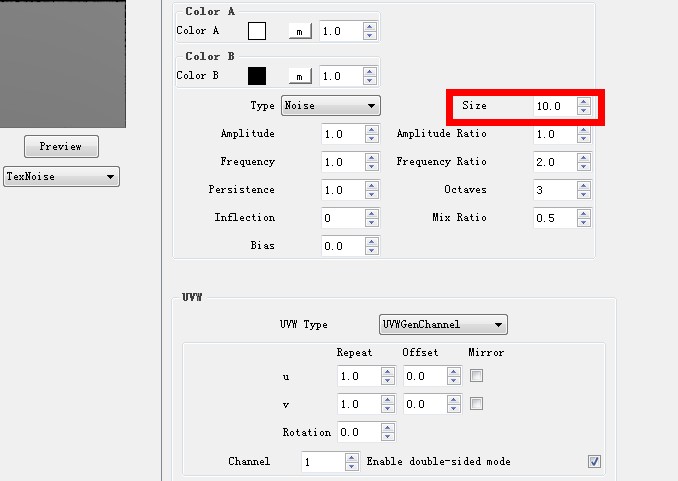The width and height of the screenshot is (678, 481).
Task: Open the TexNoise dropdown
Action: pyautogui.click(x=61, y=176)
